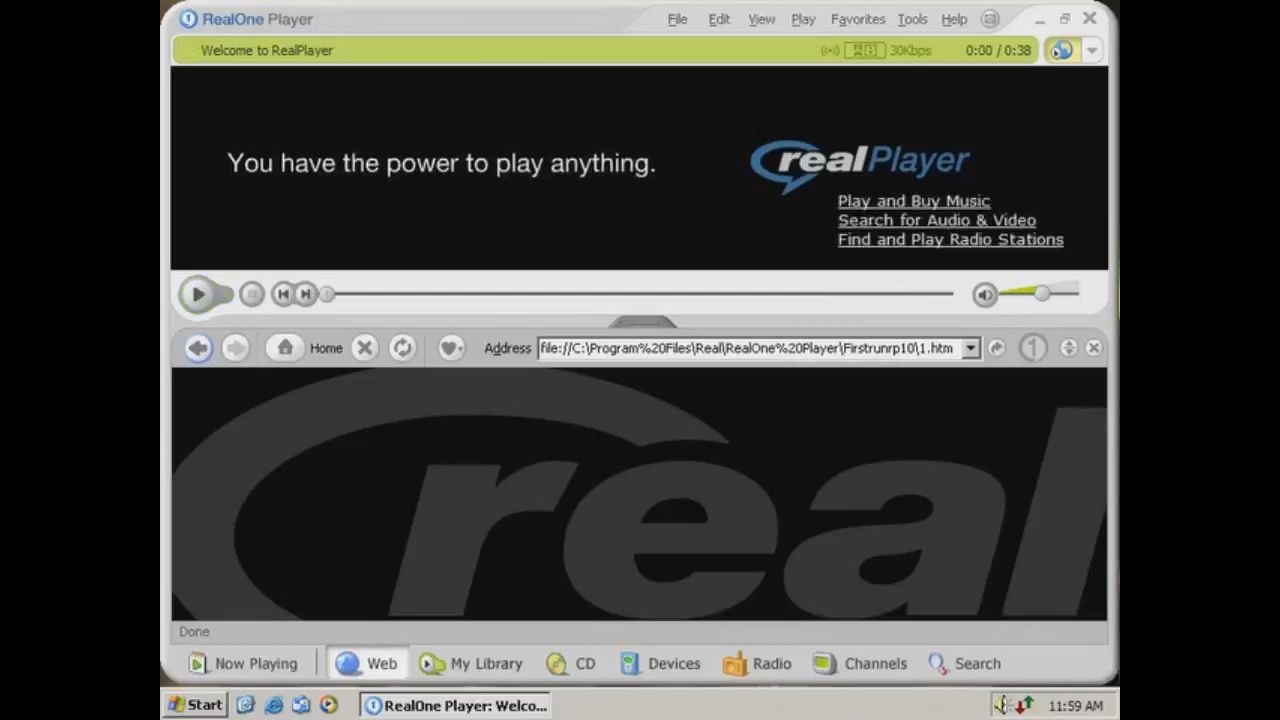
Task: Skip to the previous clip
Action: coord(283,294)
